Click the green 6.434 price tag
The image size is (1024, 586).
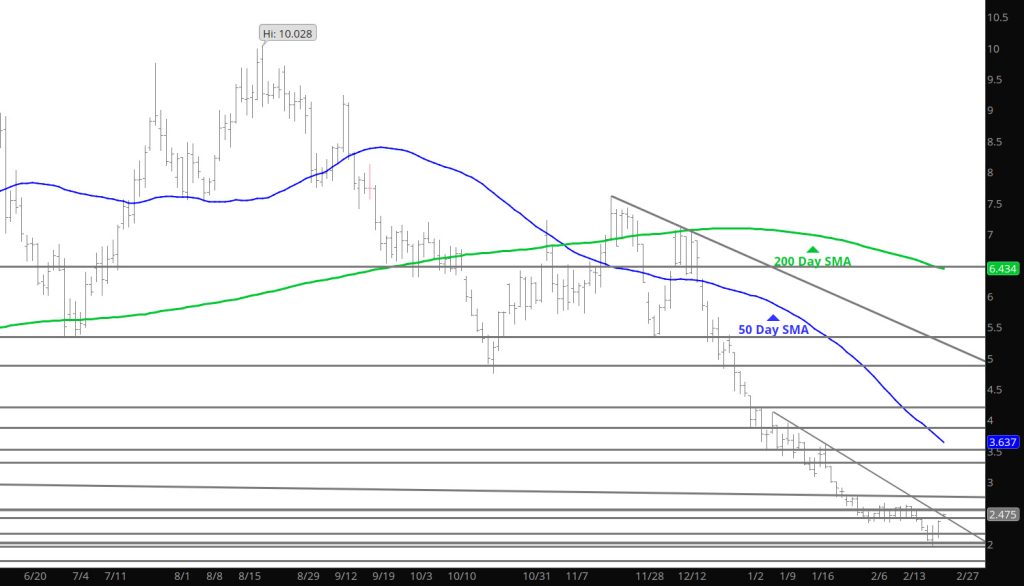pos(1001,268)
